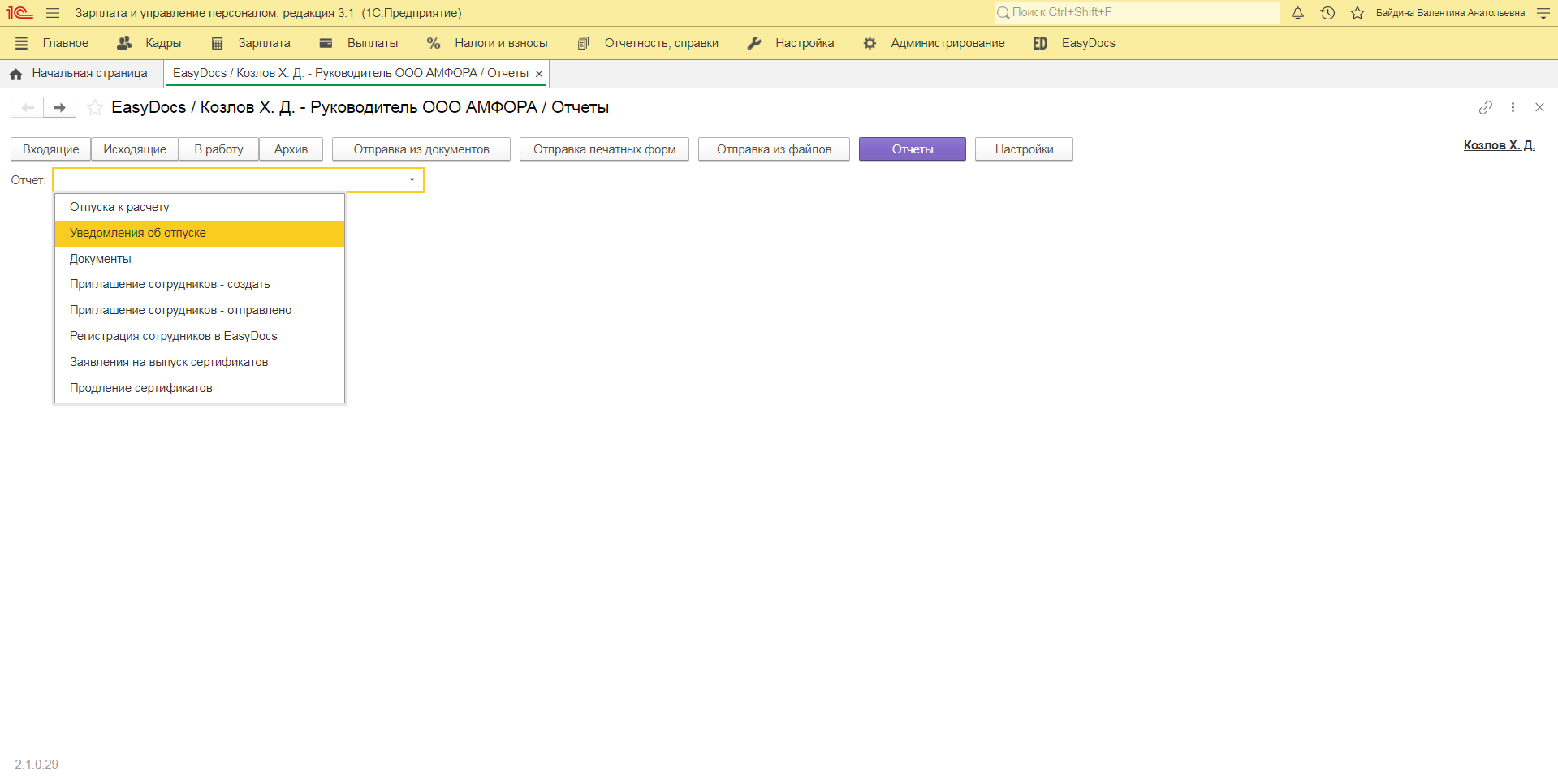
Task: Pick Документы in the report list
Action: pyautogui.click(x=100, y=259)
